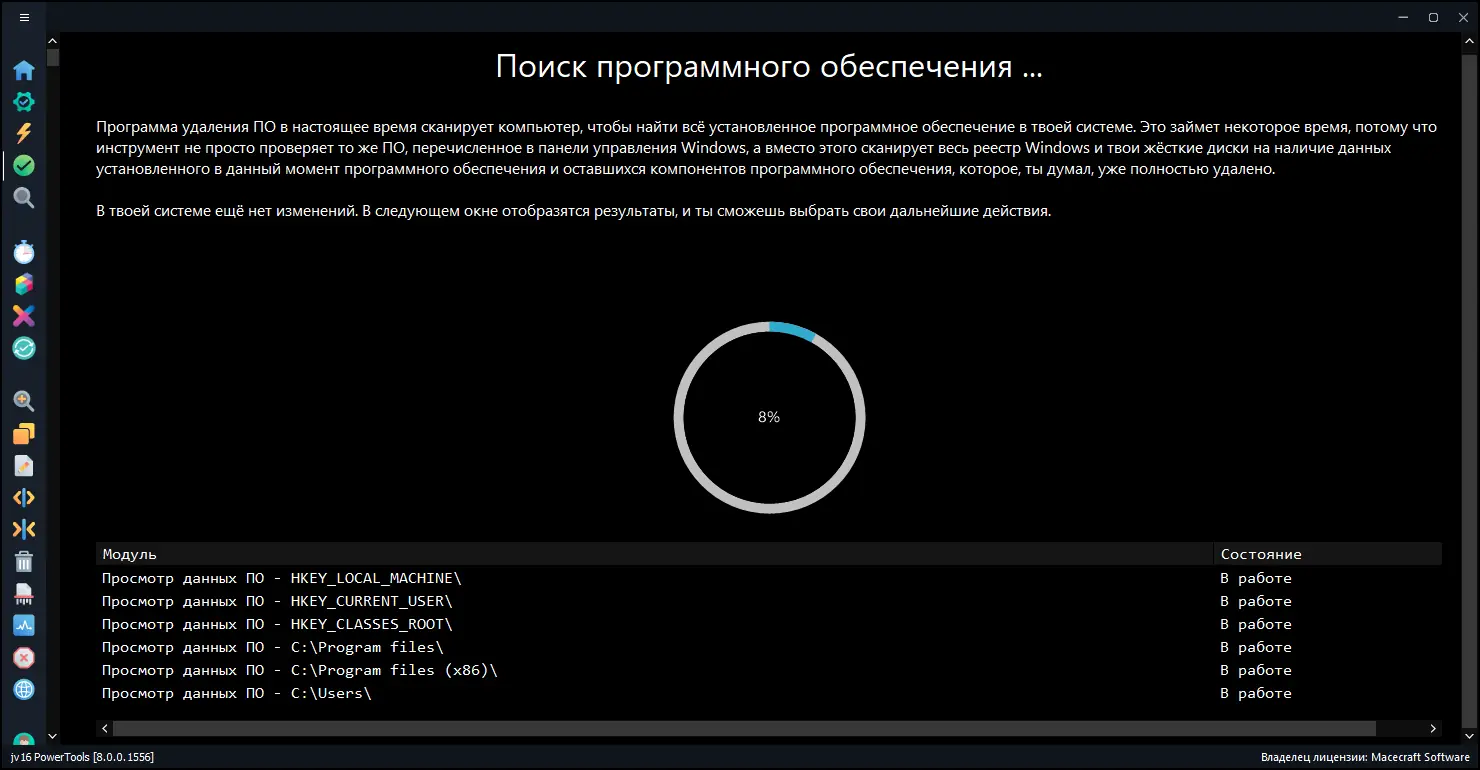
Task: Go to the Home screen
Action: tap(24, 69)
